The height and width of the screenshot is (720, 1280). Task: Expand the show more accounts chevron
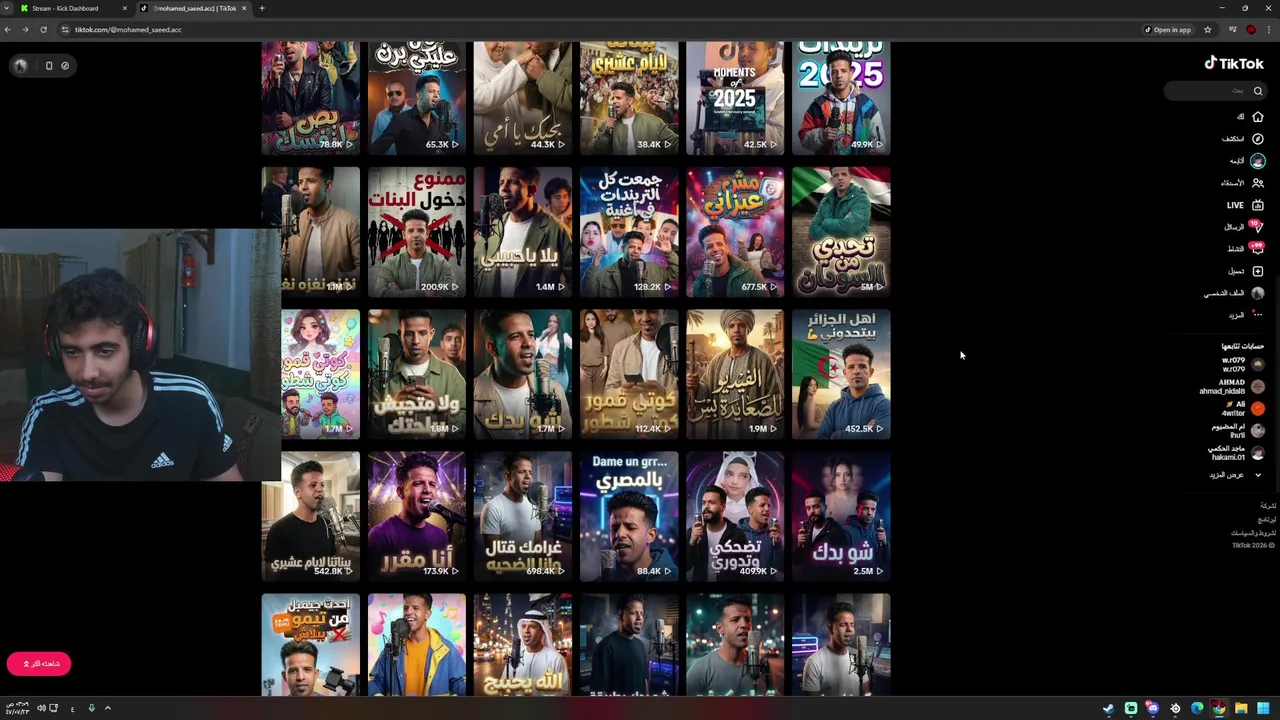pyautogui.click(x=1258, y=475)
